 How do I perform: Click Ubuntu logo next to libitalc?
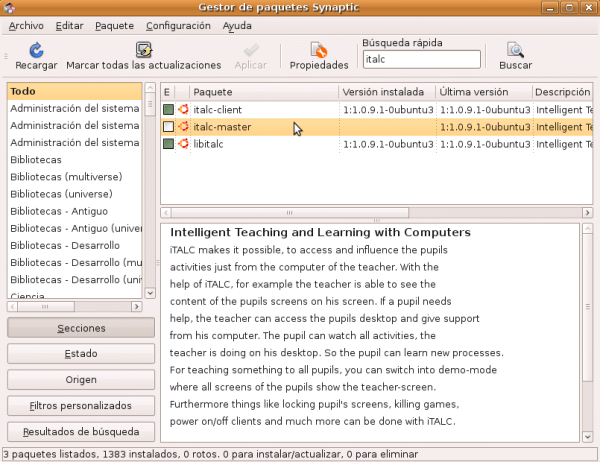pos(183,144)
